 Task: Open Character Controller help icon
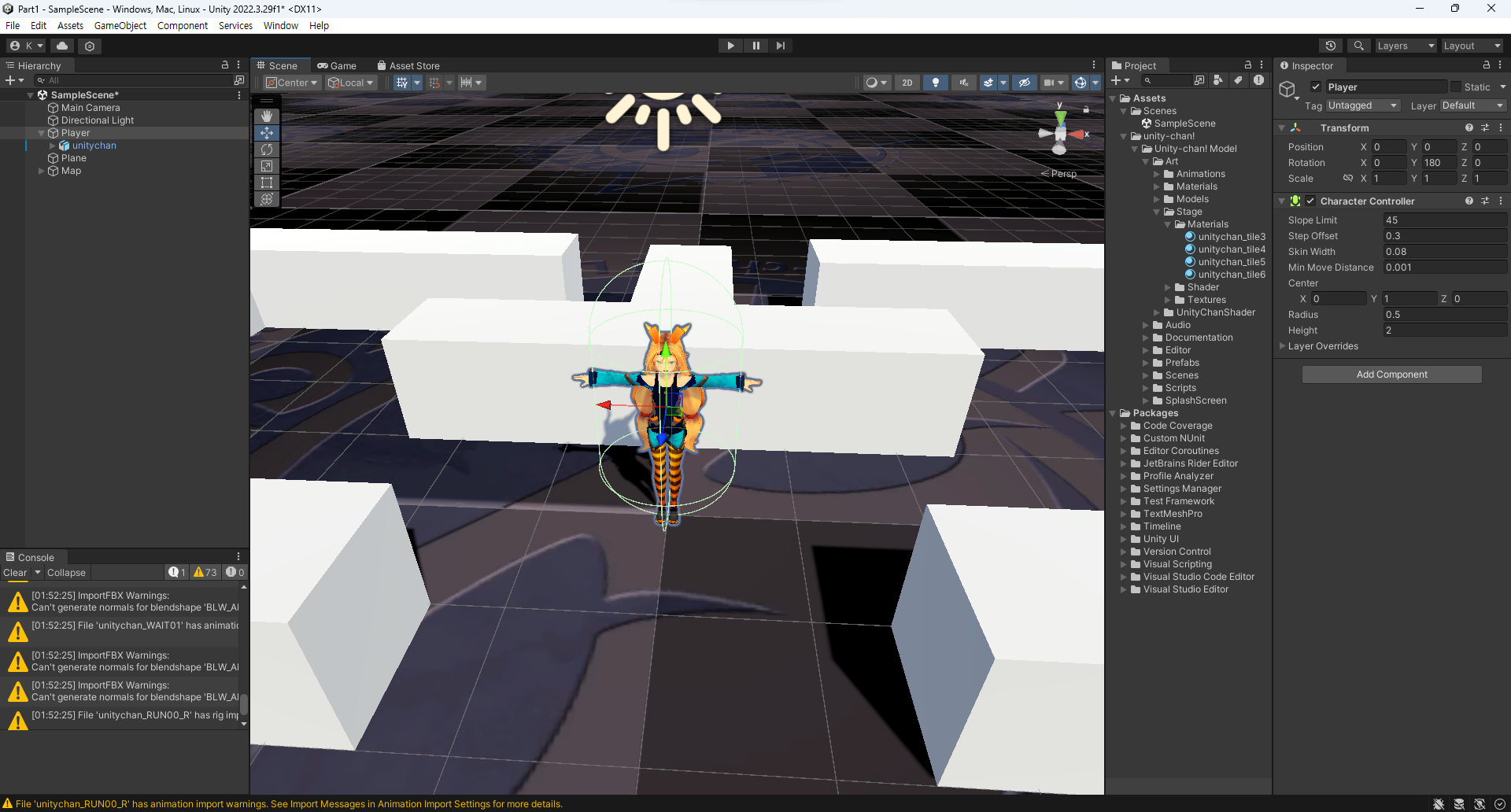coord(1469,201)
